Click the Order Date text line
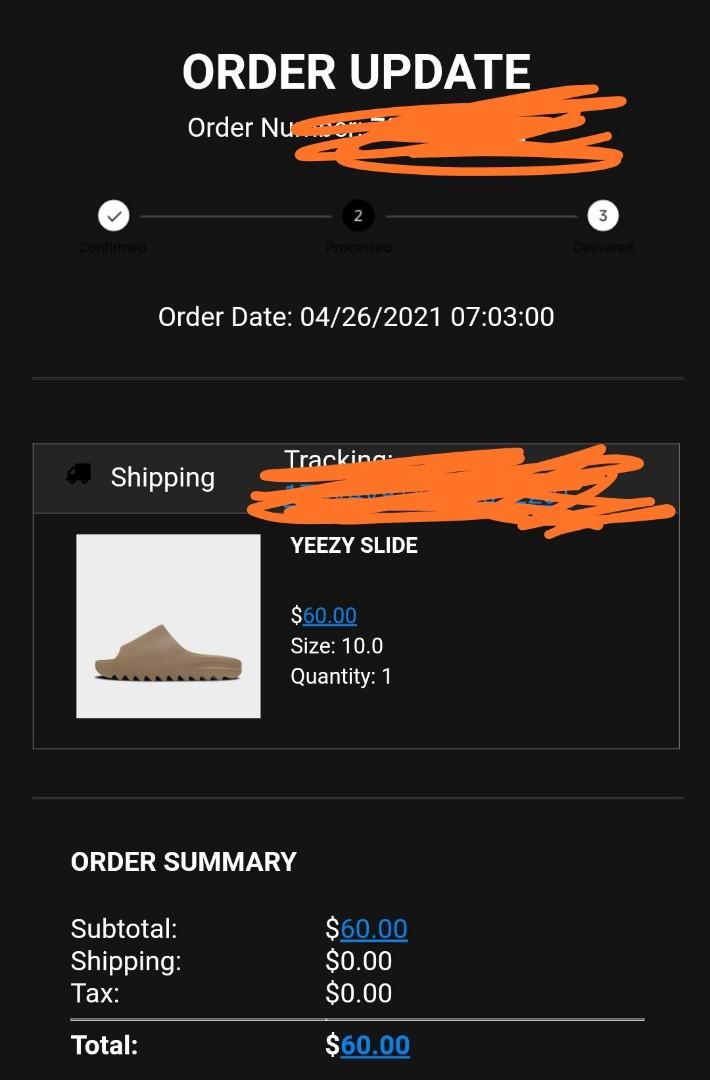Viewport: 710px width, 1080px height. tap(356, 317)
